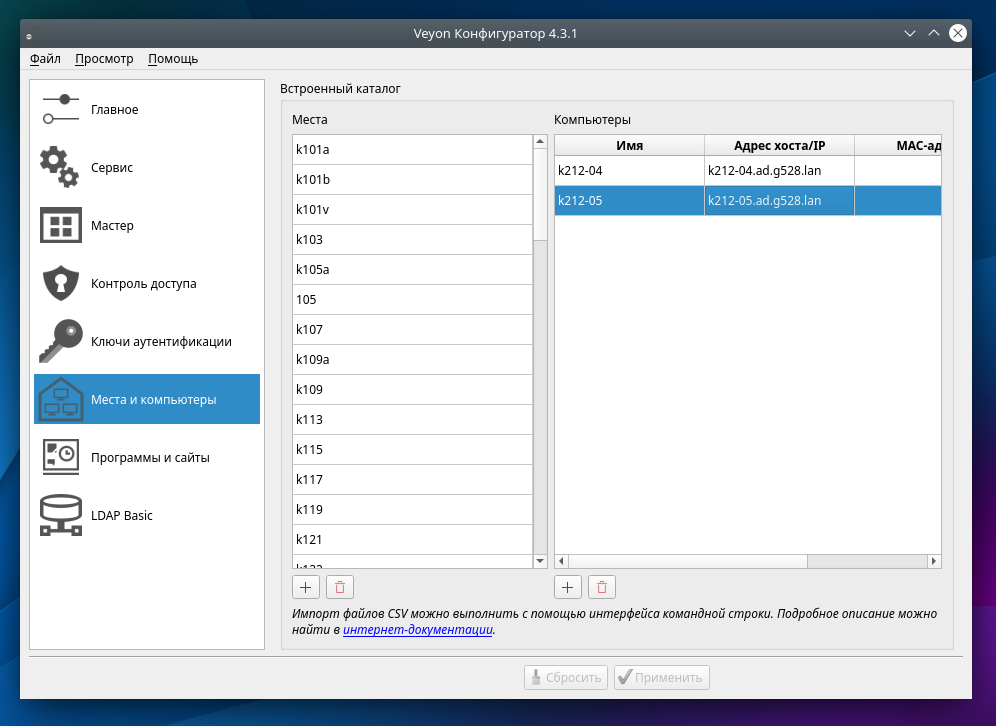Open the Сервис gears icon
The width and height of the screenshot is (996, 726).
tap(60, 167)
